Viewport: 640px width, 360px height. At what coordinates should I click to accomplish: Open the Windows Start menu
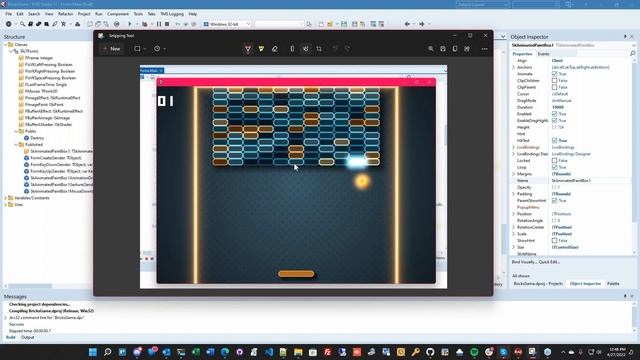pyautogui.click(x=93, y=352)
